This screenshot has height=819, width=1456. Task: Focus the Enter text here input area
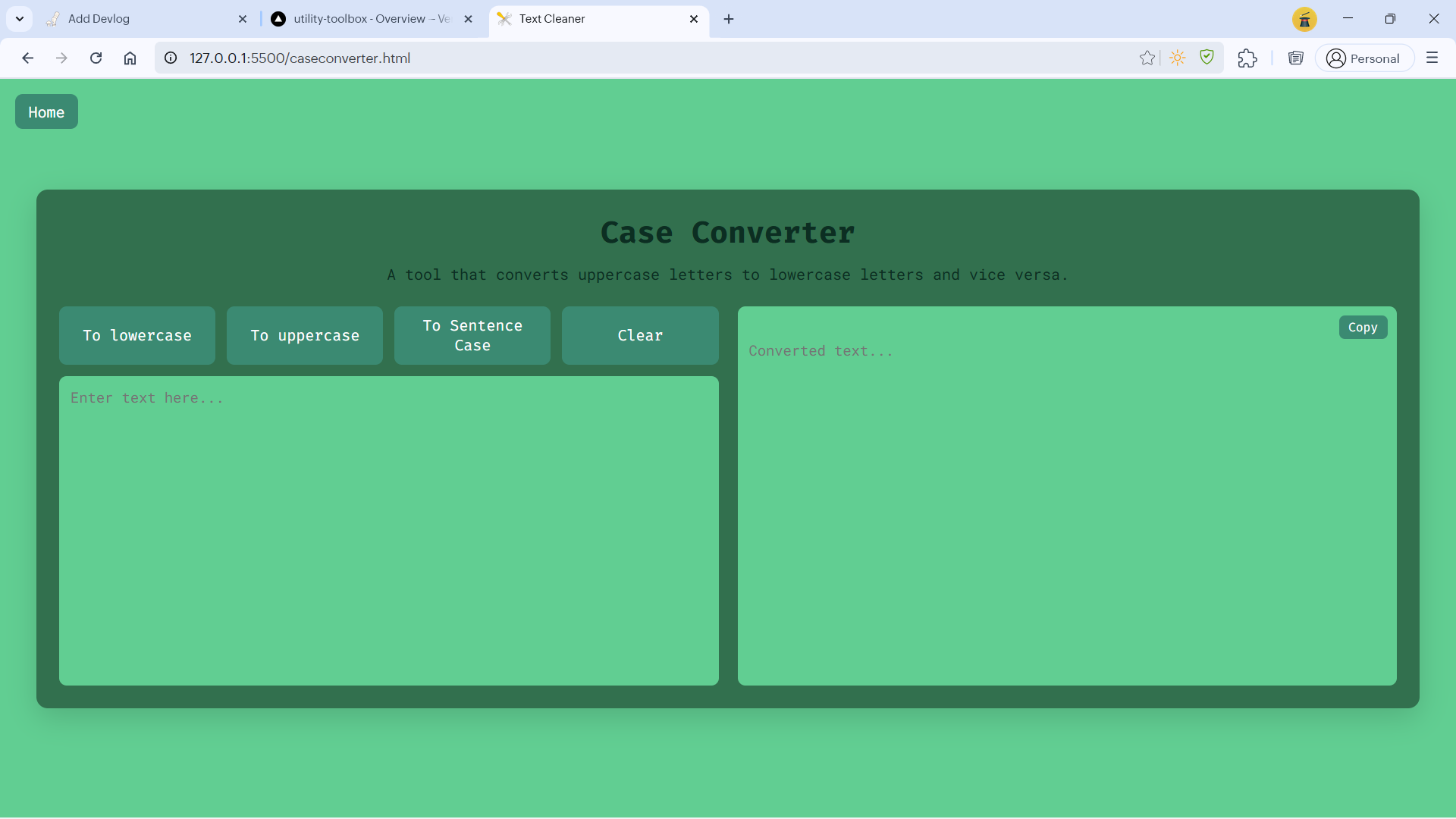[388, 531]
